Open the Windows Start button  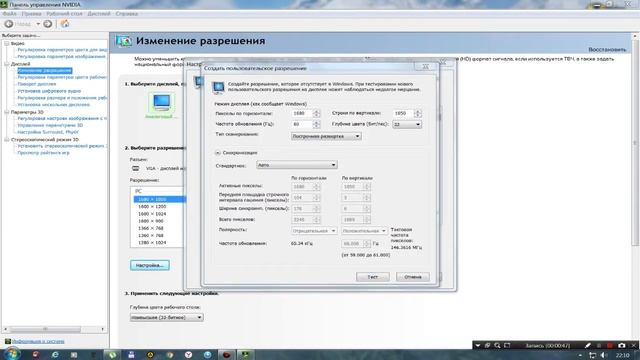point(11,354)
